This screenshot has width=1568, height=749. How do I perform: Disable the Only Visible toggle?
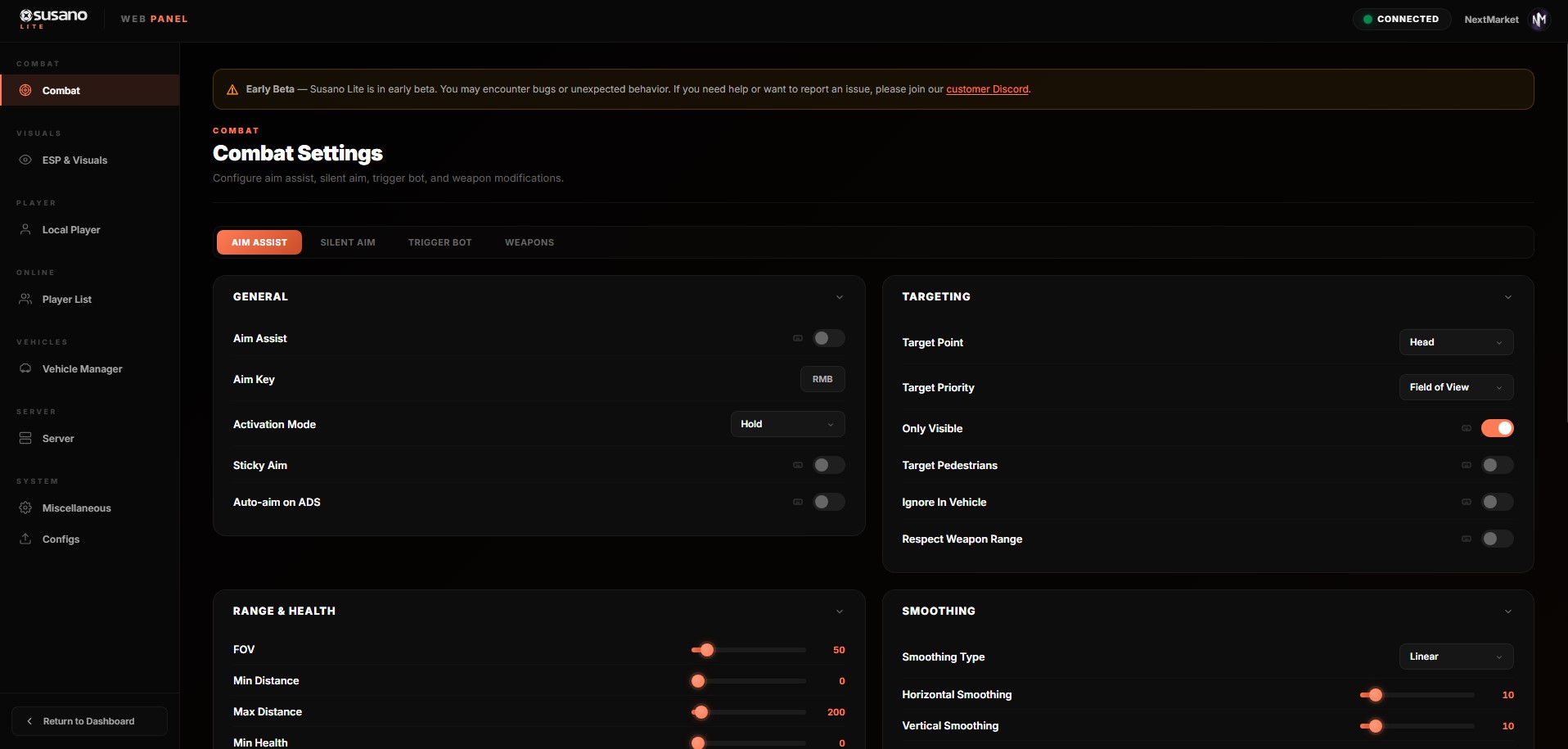tap(1497, 428)
